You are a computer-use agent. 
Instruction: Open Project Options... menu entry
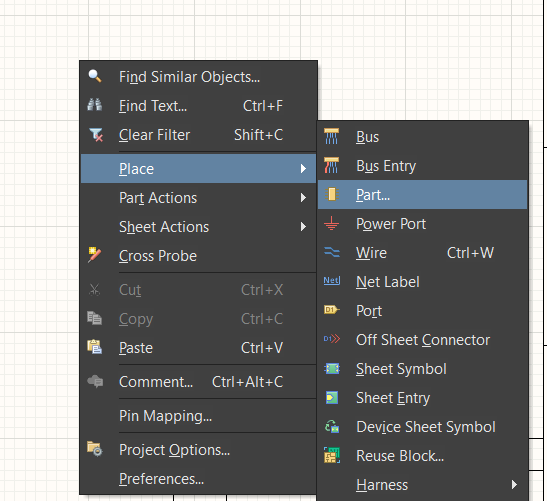(198, 450)
